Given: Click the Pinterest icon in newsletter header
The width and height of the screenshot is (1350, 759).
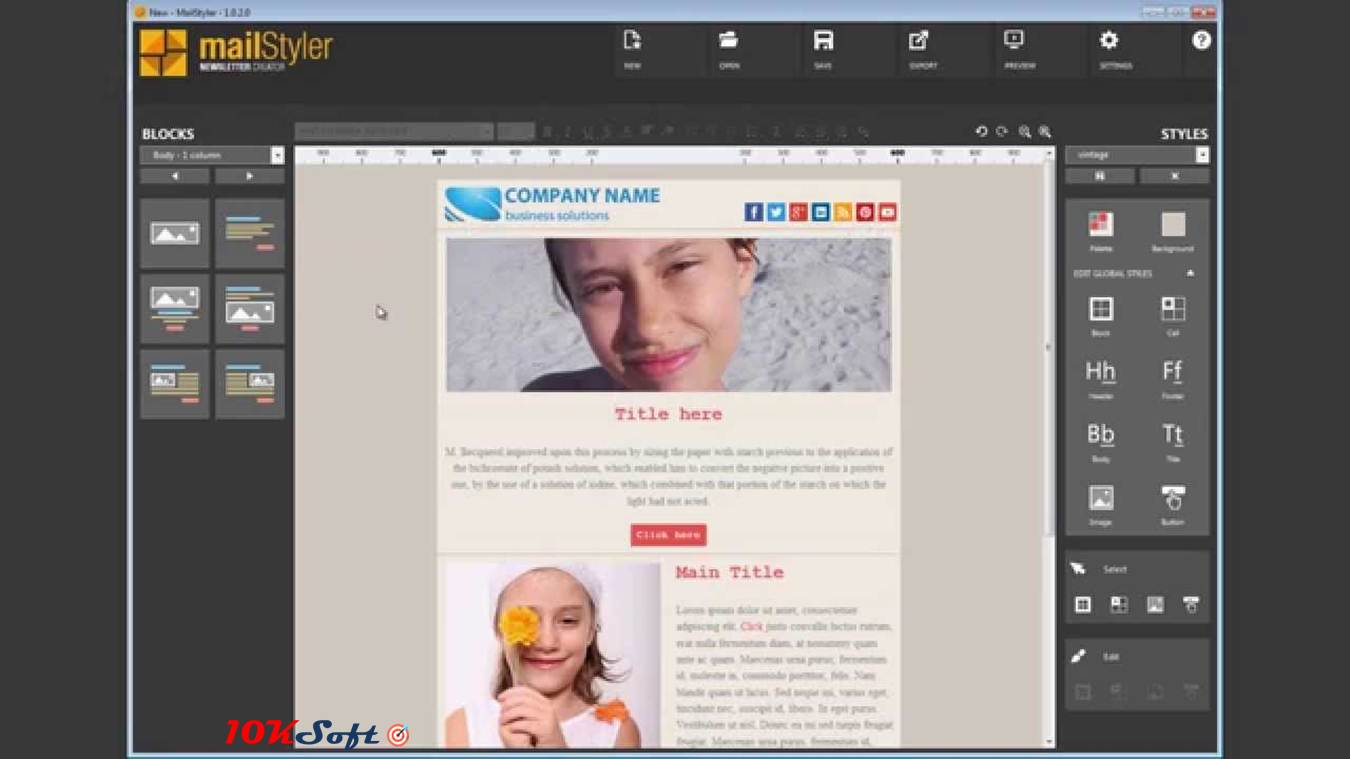Looking at the screenshot, I should click(x=865, y=212).
